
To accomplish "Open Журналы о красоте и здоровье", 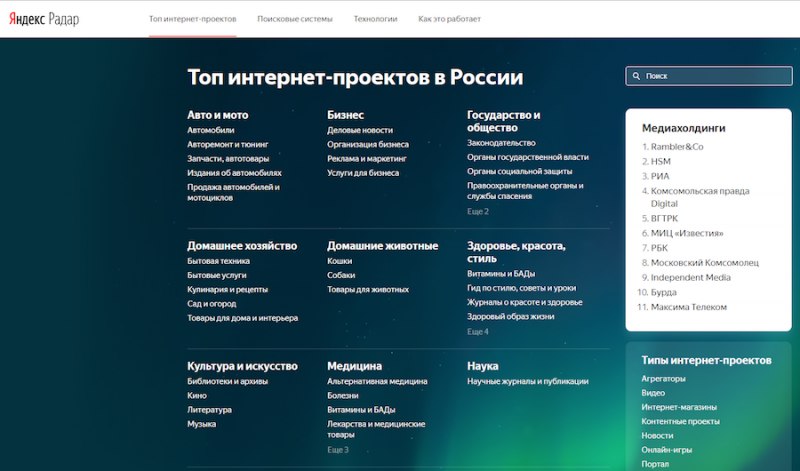I will 524,302.
